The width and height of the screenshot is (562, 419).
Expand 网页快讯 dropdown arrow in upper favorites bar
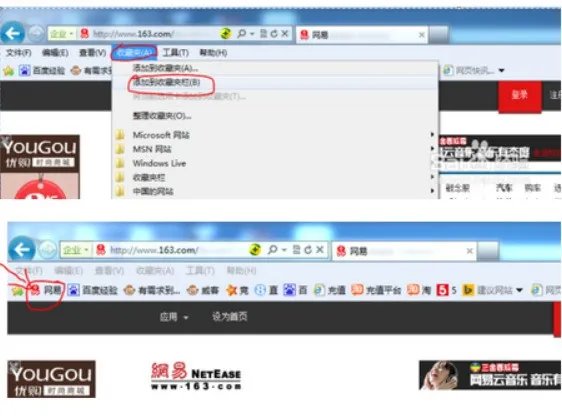pos(501,71)
